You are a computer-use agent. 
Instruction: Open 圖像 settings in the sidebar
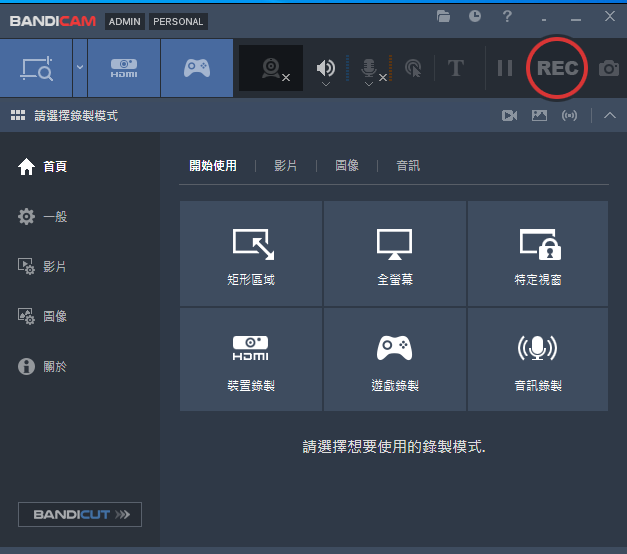click(x=42, y=316)
